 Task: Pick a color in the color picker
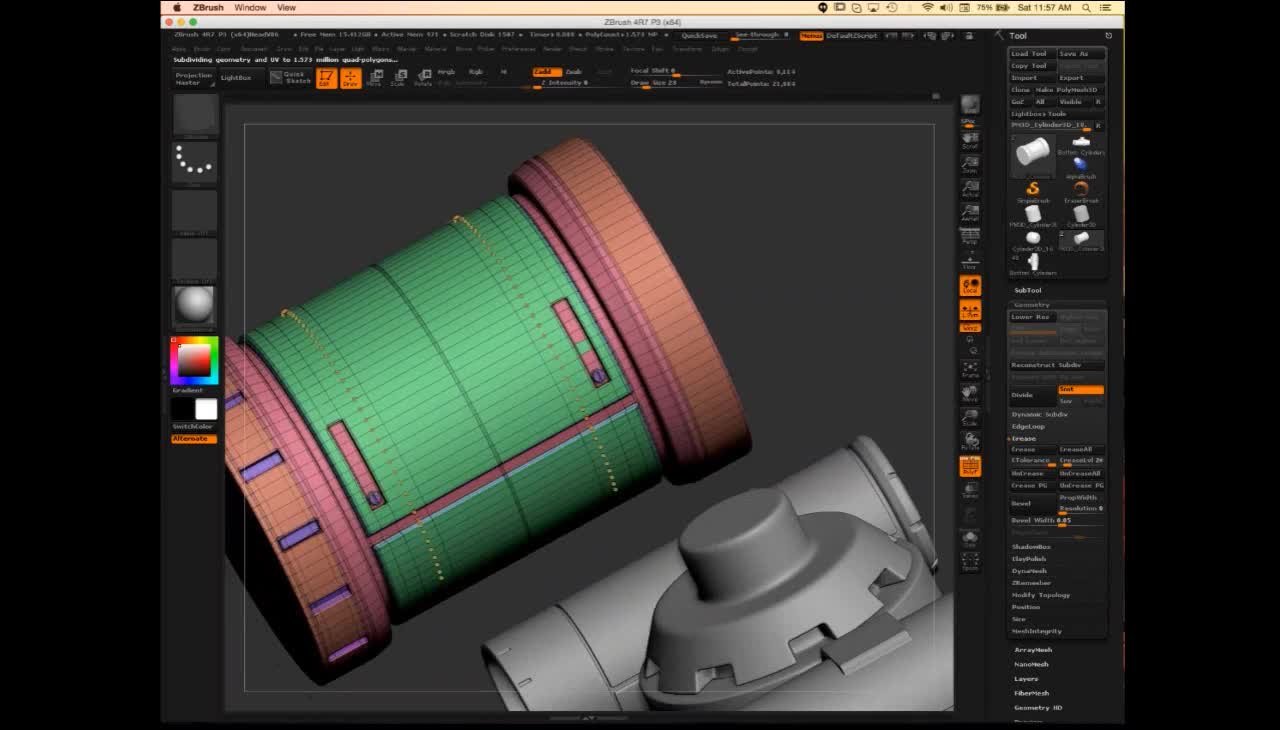[x=194, y=360]
